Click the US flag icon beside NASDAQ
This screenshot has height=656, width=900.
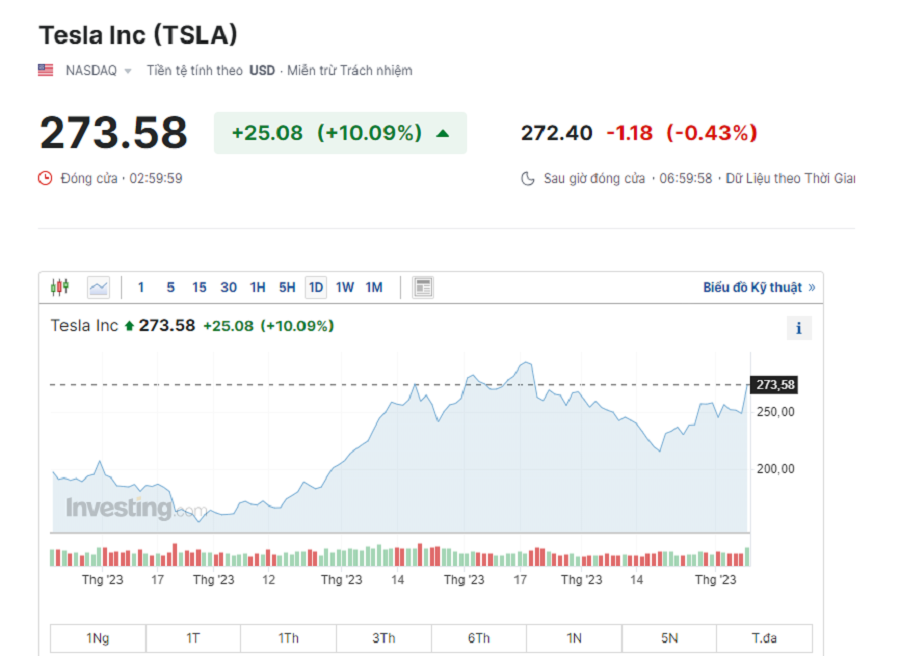46,70
